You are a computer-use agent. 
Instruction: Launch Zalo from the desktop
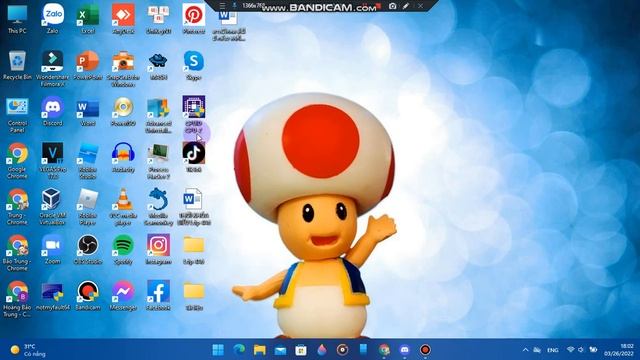click(53, 19)
